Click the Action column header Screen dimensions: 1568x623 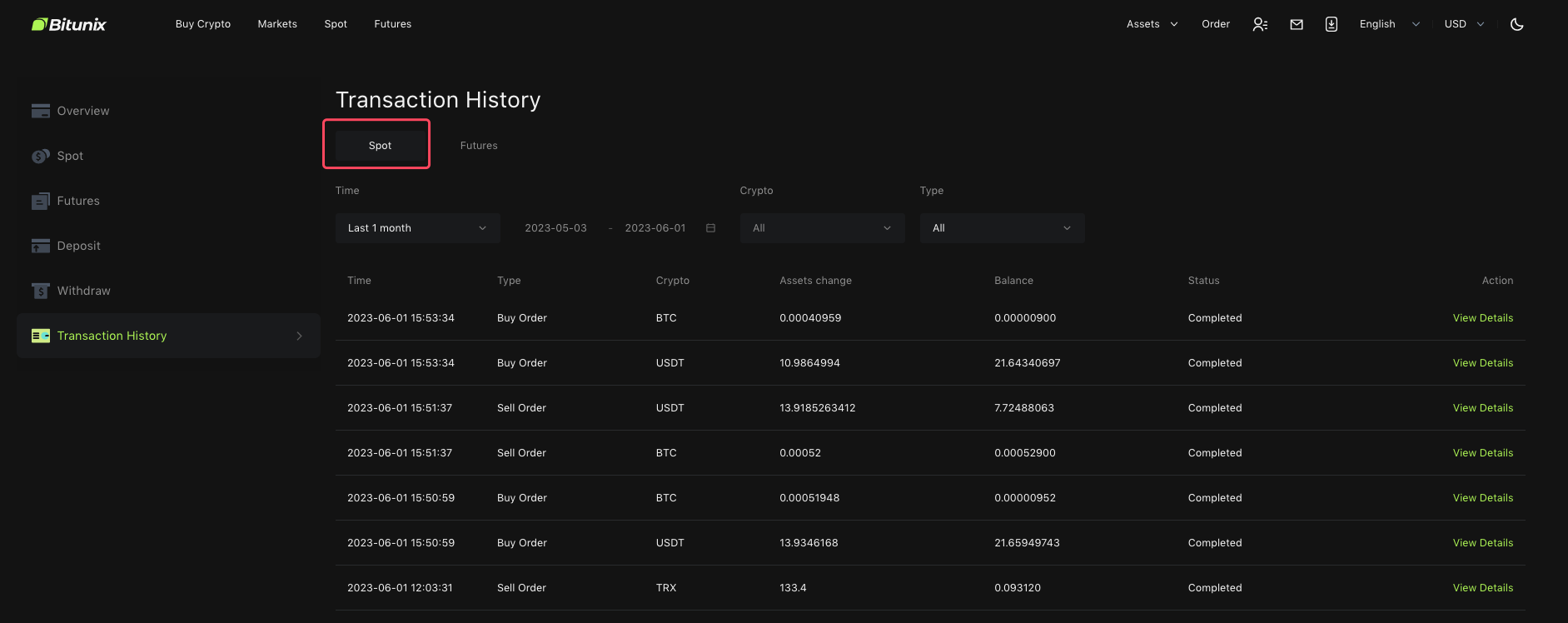pos(1497,281)
